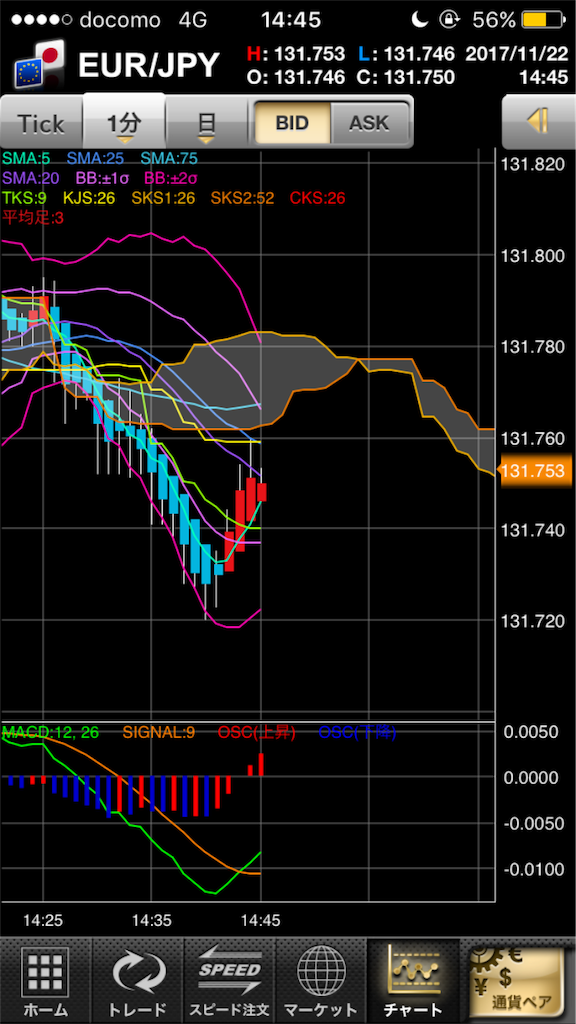The image size is (576, 1024).
Task: Open the マーケット globe tab
Action: click(x=321, y=982)
